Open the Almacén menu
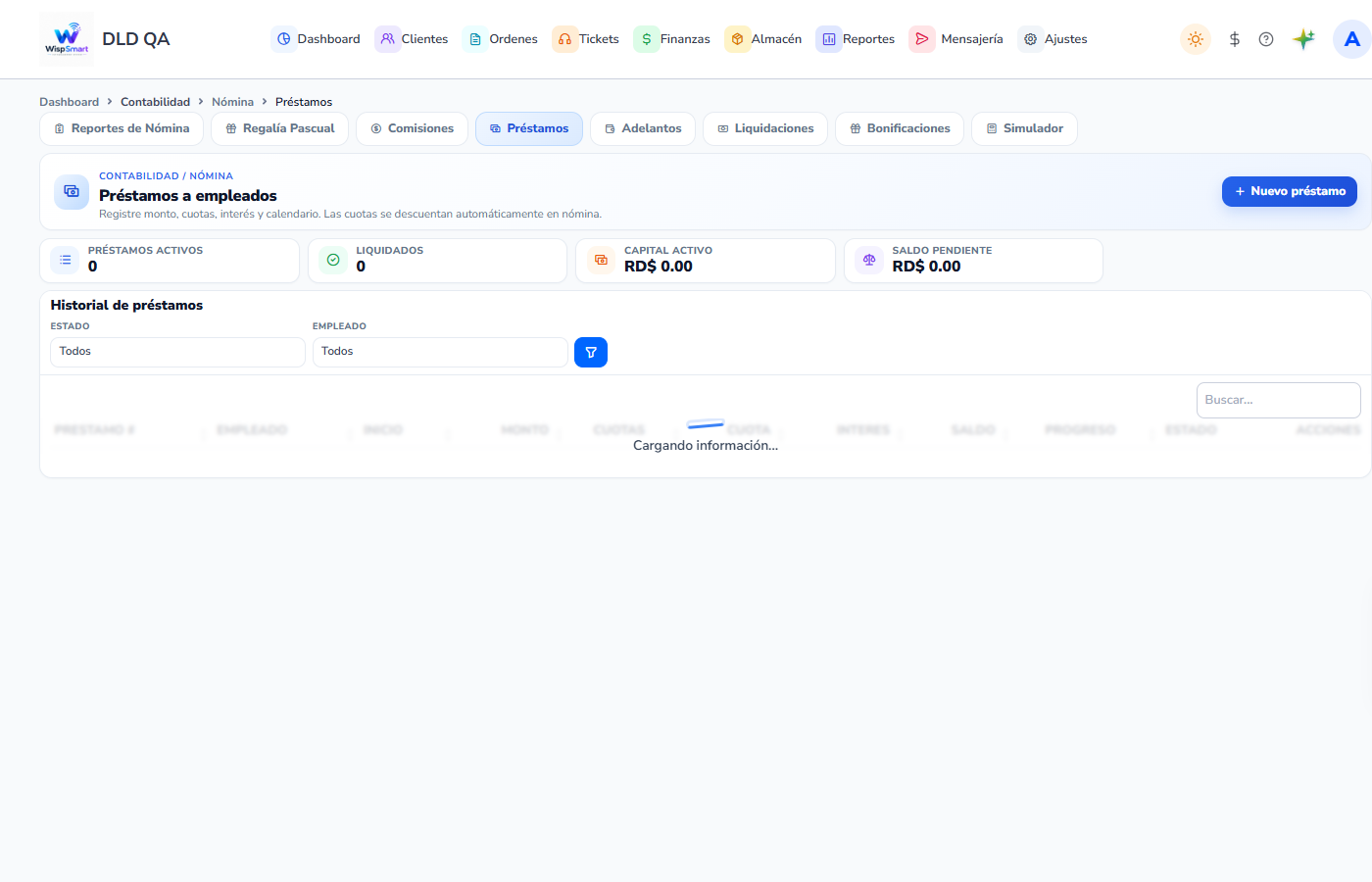 point(763,39)
